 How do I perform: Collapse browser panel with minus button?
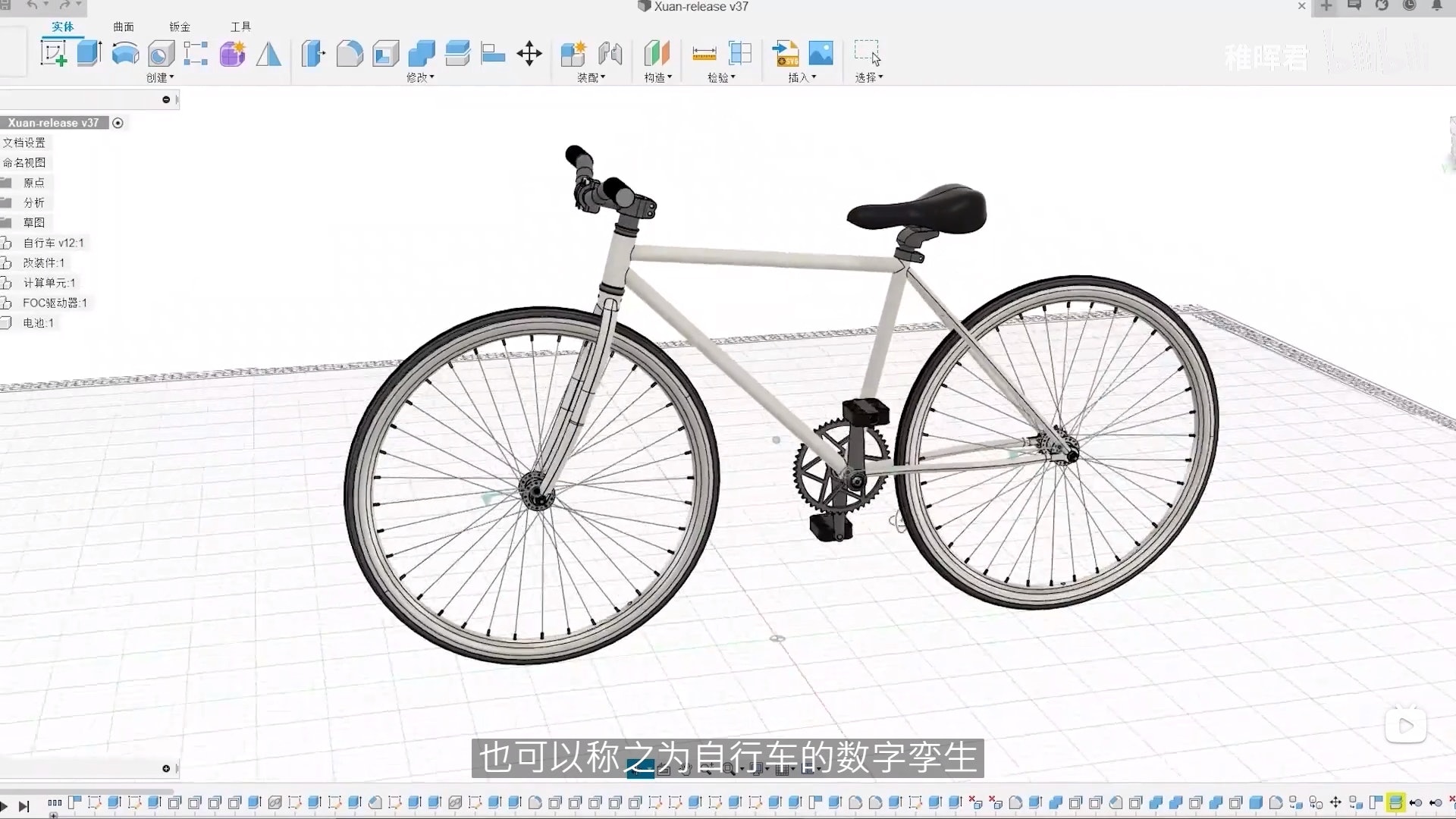pyautogui.click(x=166, y=99)
